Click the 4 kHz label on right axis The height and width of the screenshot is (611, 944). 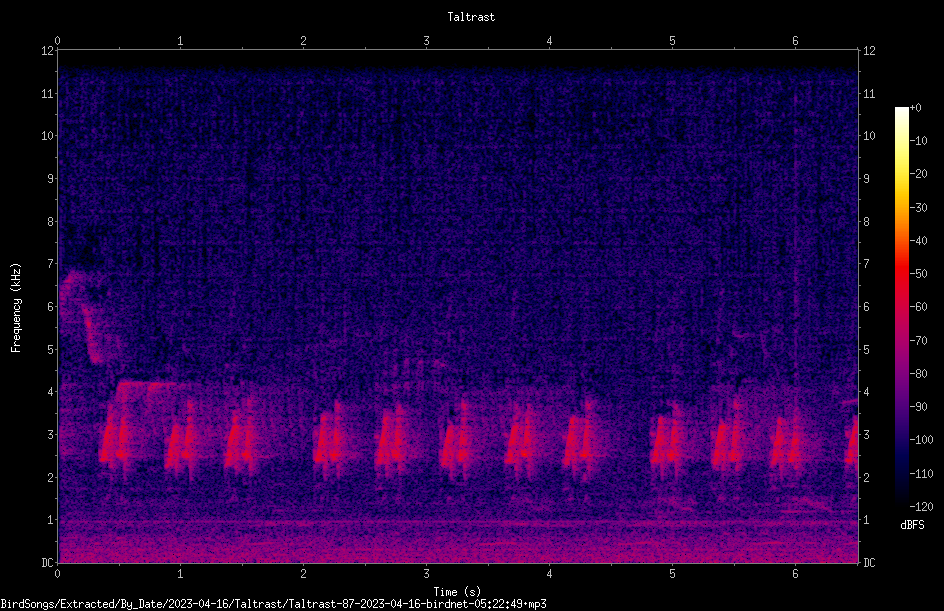(x=866, y=392)
